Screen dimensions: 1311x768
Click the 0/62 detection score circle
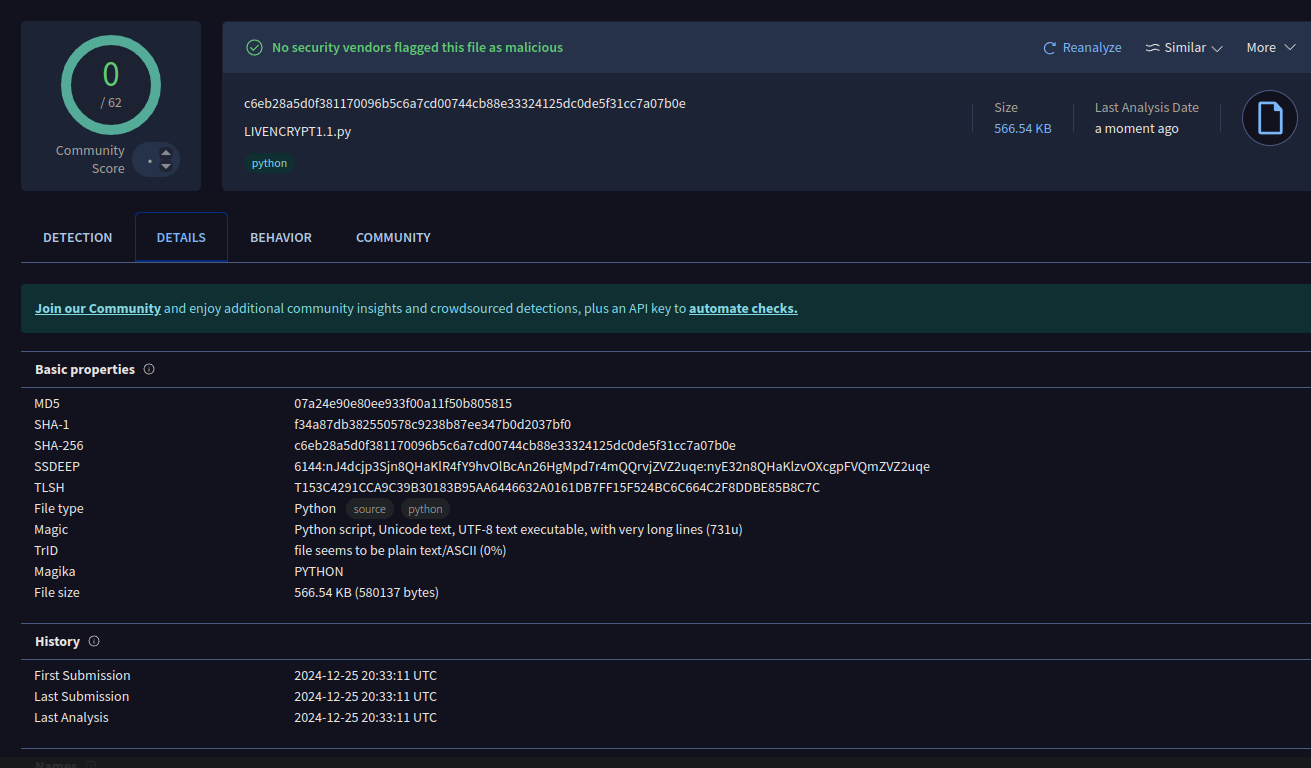(x=111, y=84)
